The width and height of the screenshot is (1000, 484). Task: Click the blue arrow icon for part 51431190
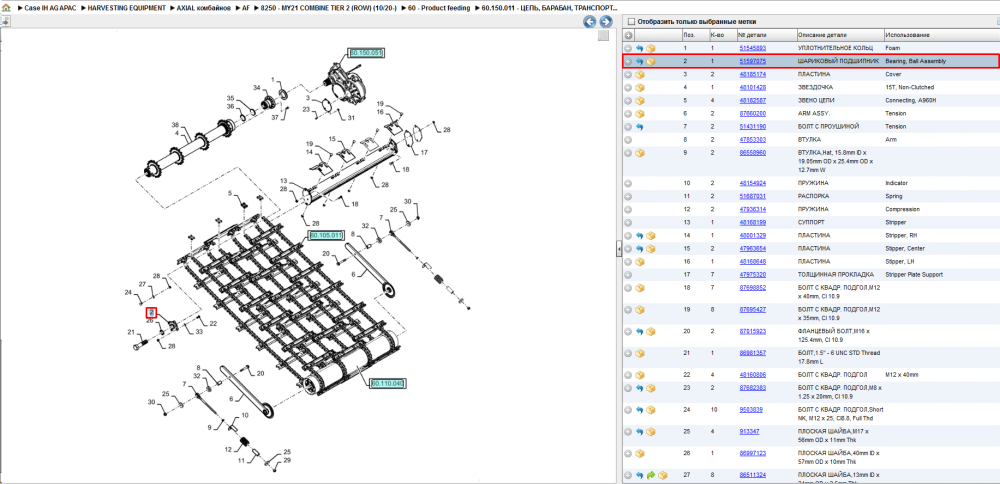640,127
